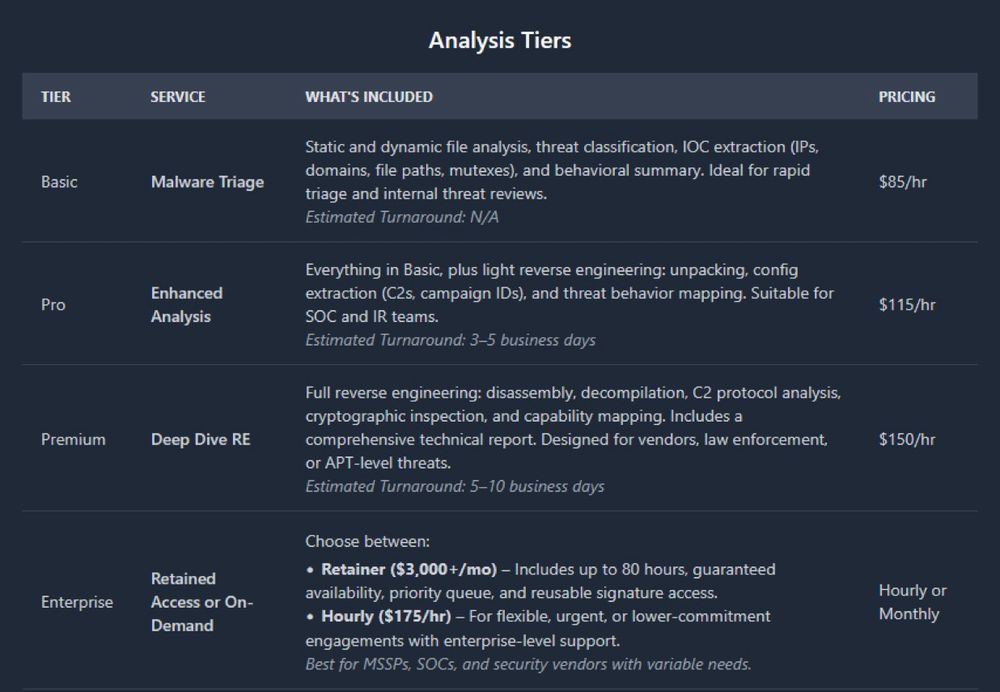Click the Deep Dive RE service name

coord(200,439)
